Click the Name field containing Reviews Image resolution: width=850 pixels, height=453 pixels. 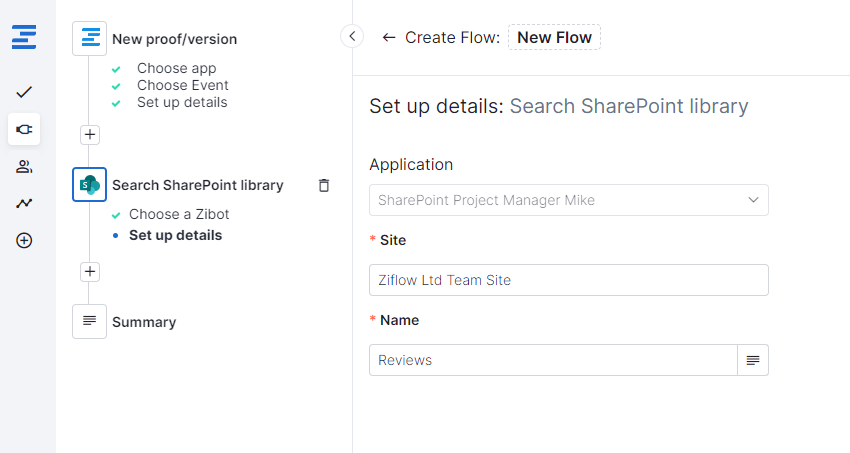[553, 360]
